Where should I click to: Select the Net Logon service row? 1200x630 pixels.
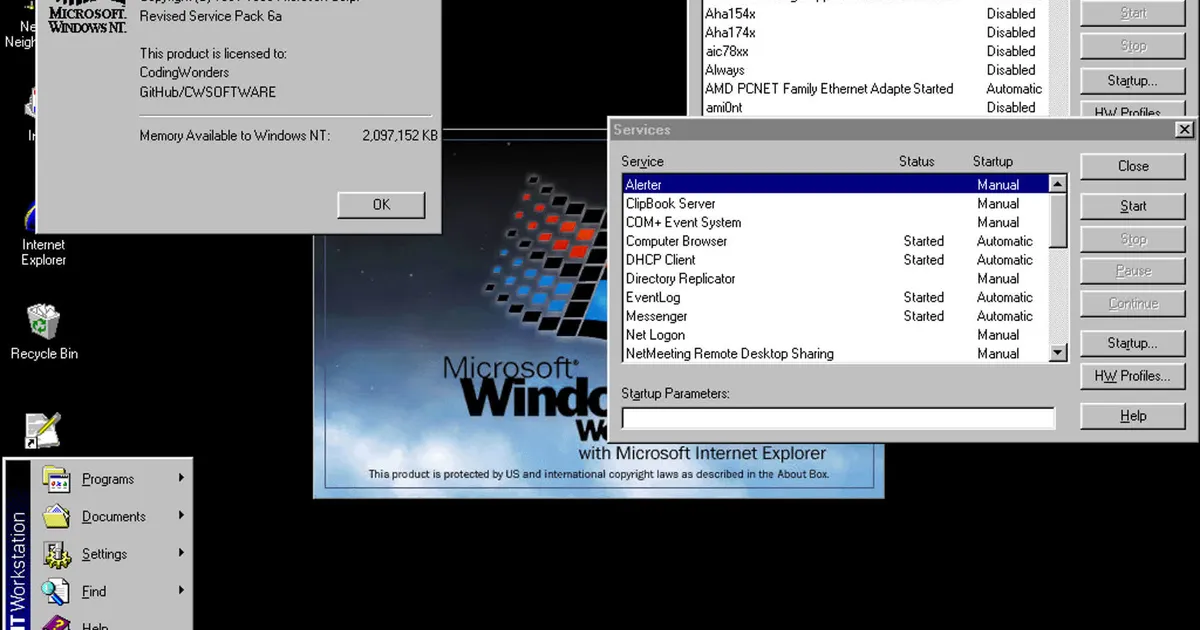pyautogui.click(x=835, y=335)
